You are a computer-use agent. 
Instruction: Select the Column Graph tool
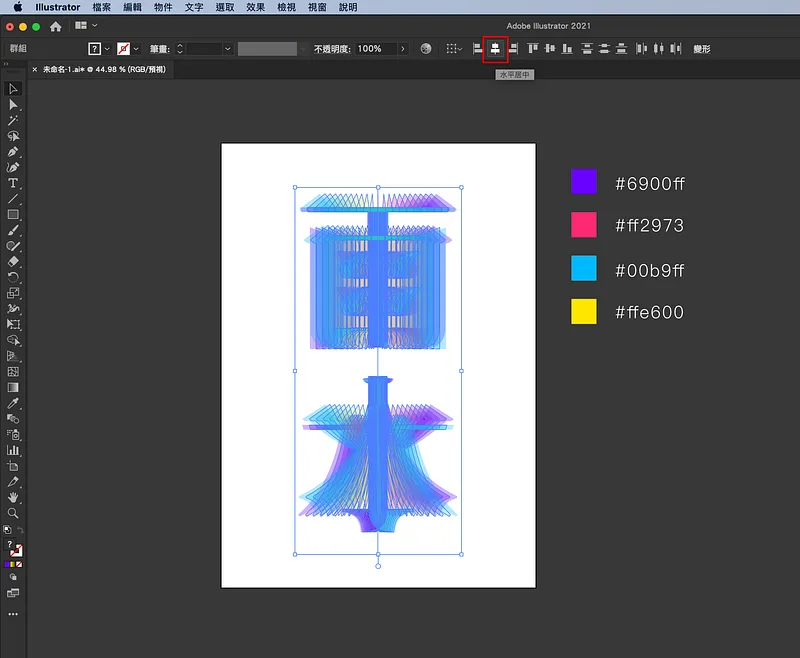pos(13,450)
